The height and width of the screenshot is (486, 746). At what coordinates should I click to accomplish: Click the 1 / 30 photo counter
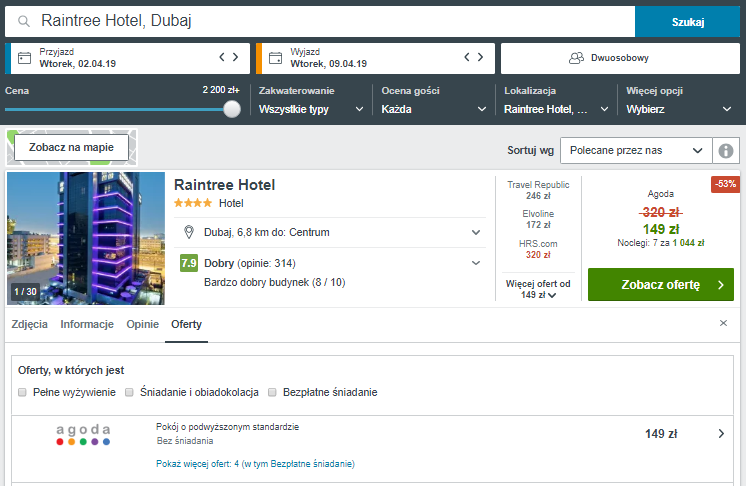pos(25,292)
